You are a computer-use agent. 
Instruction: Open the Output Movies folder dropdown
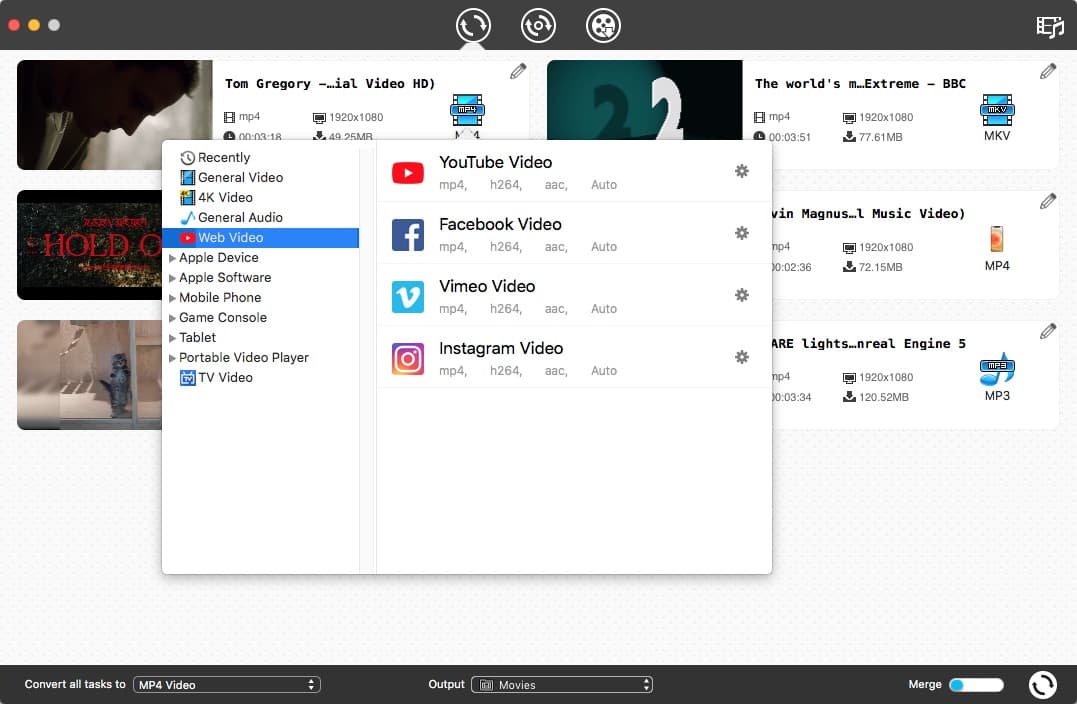(x=562, y=684)
